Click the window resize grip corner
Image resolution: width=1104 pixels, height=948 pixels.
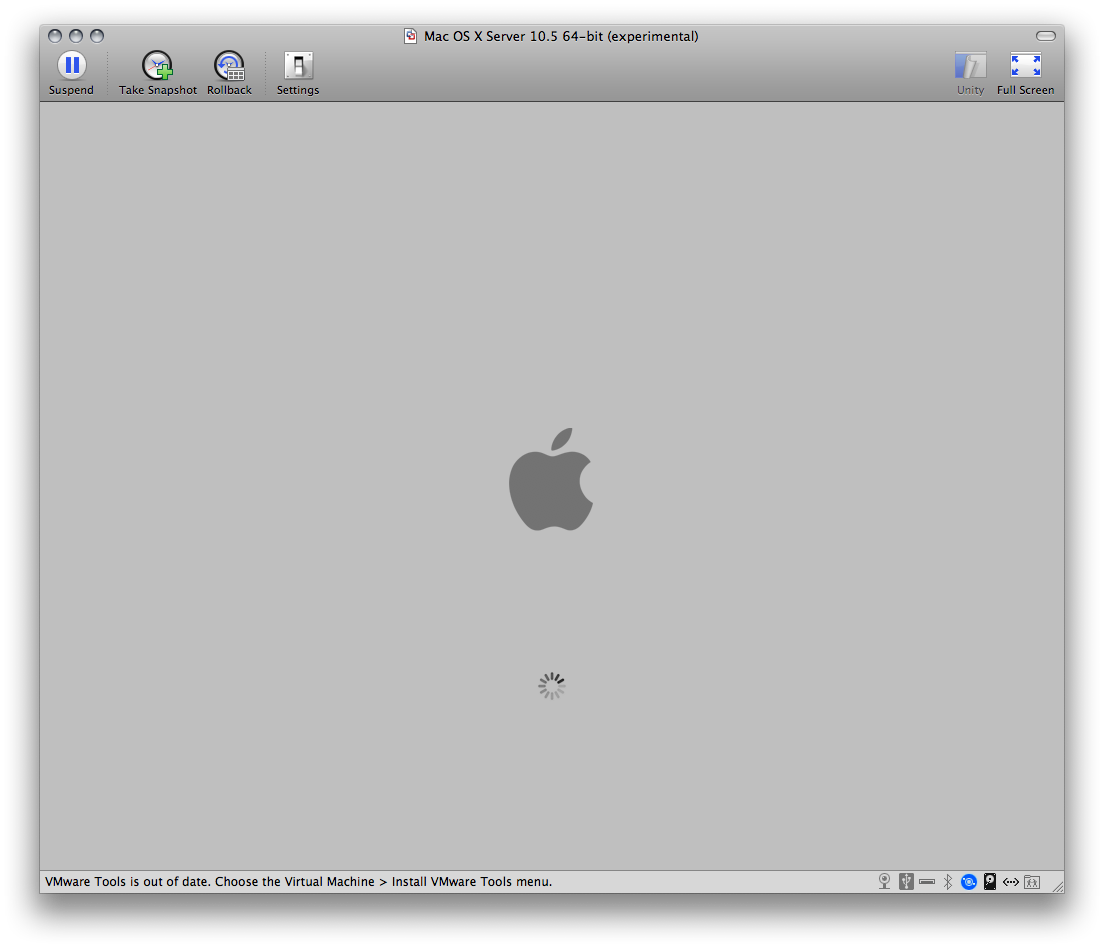[1058, 886]
